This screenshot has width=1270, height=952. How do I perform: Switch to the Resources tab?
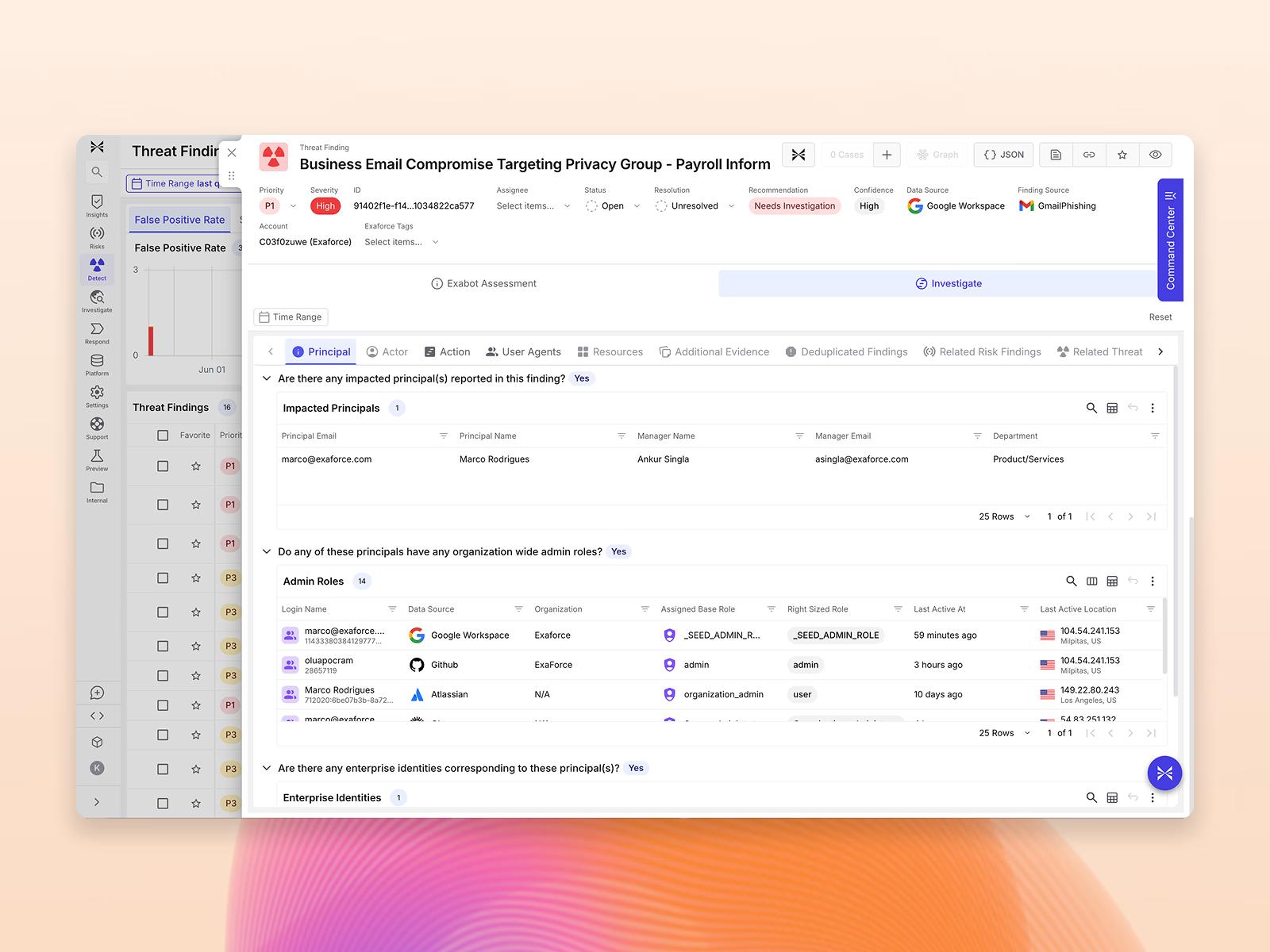[x=610, y=351]
